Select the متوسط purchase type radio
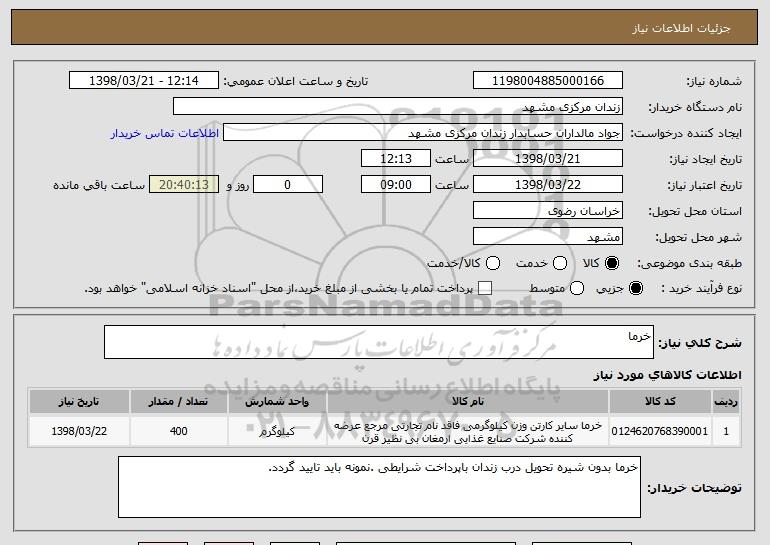770x545 pixels. (577, 288)
